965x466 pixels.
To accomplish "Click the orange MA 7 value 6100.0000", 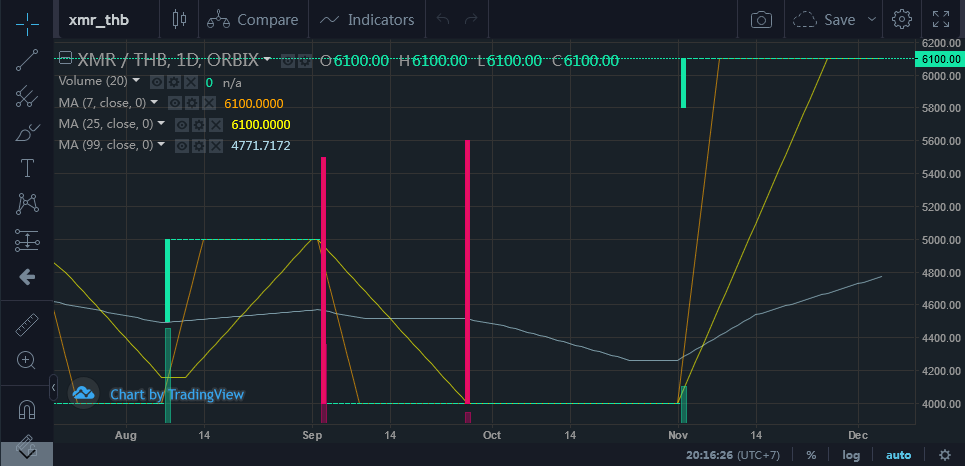I will click(x=254, y=103).
